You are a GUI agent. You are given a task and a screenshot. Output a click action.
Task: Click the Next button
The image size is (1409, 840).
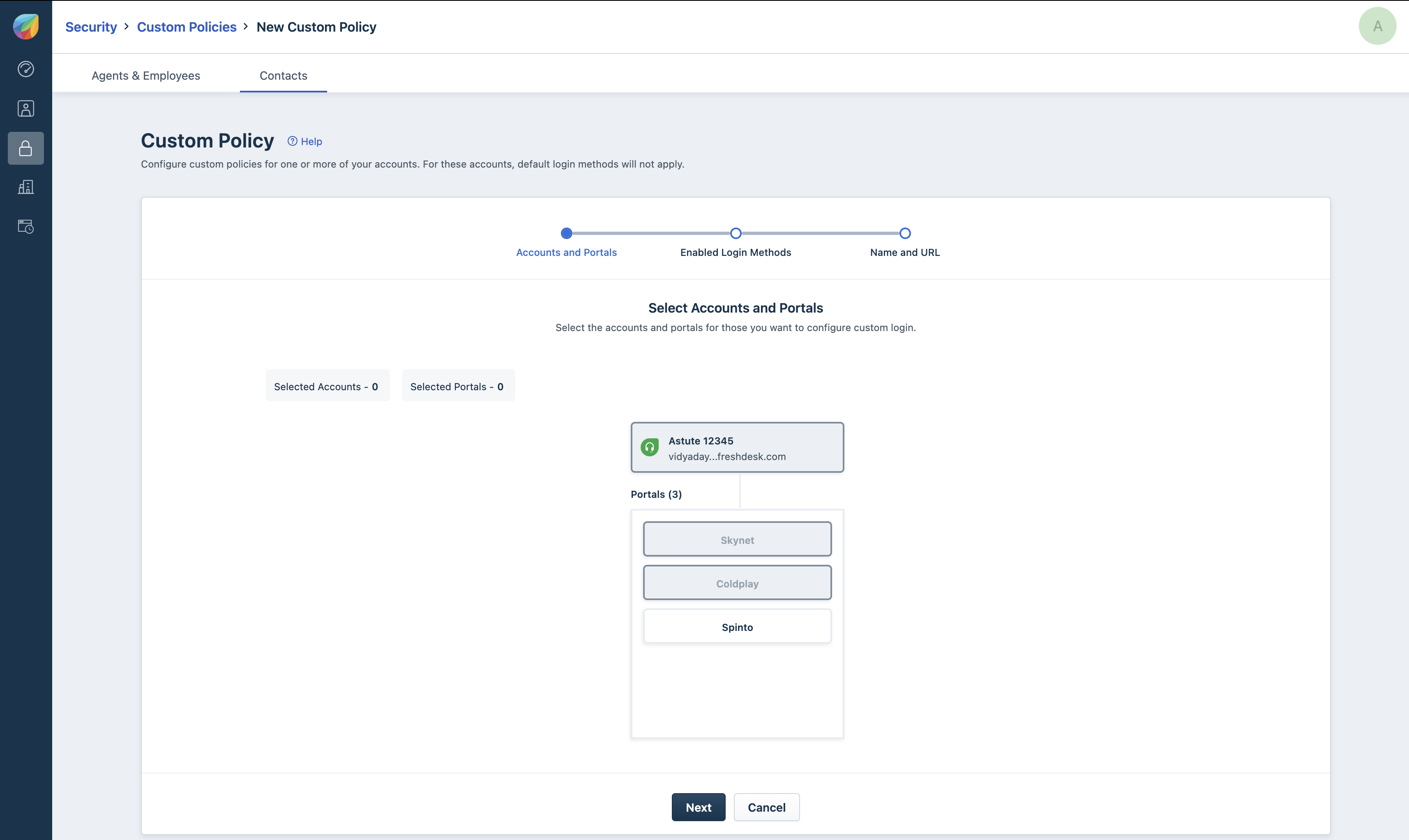click(698, 807)
